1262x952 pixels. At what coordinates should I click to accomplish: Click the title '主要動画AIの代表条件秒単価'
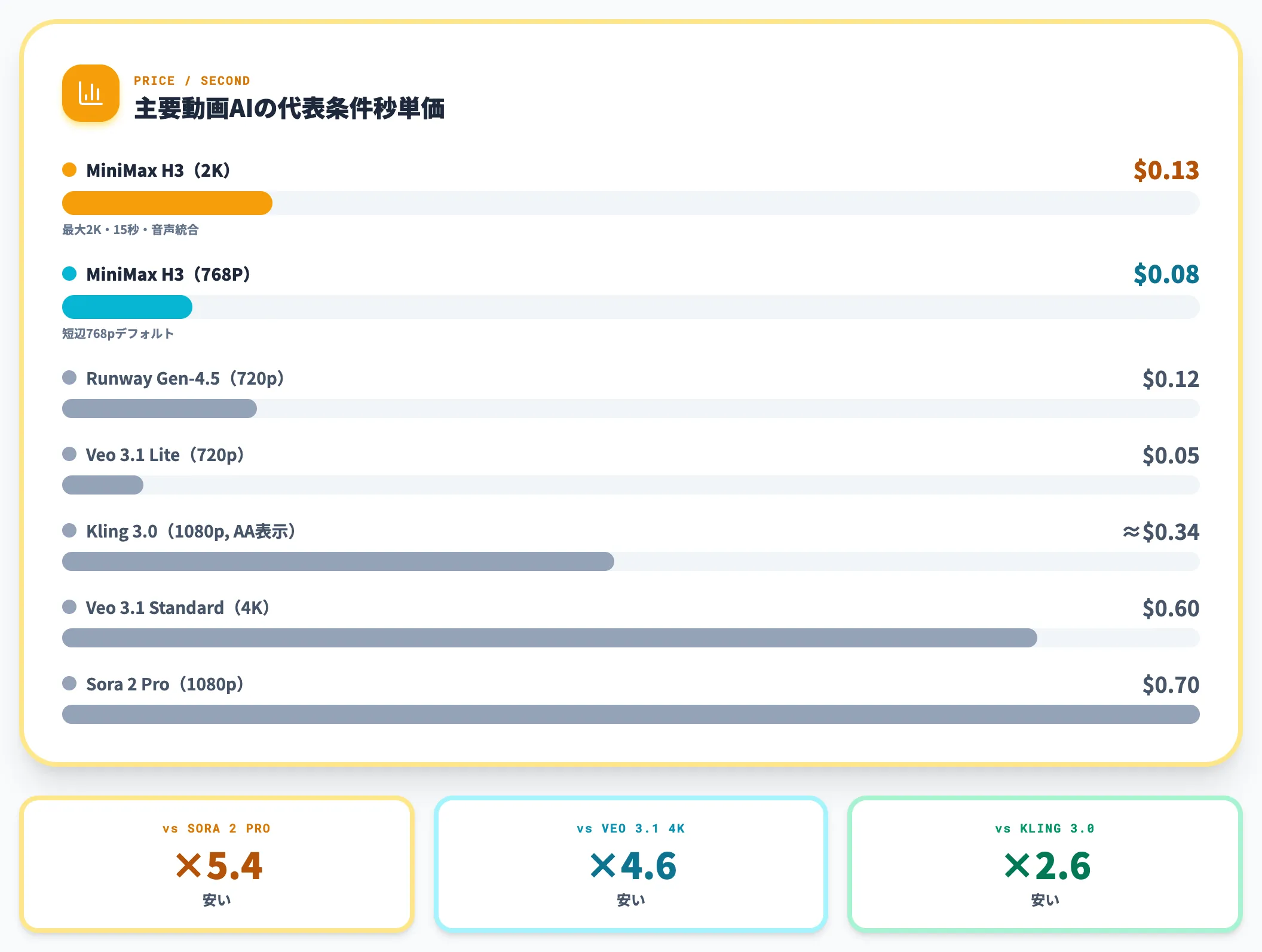(x=289, y=109)
